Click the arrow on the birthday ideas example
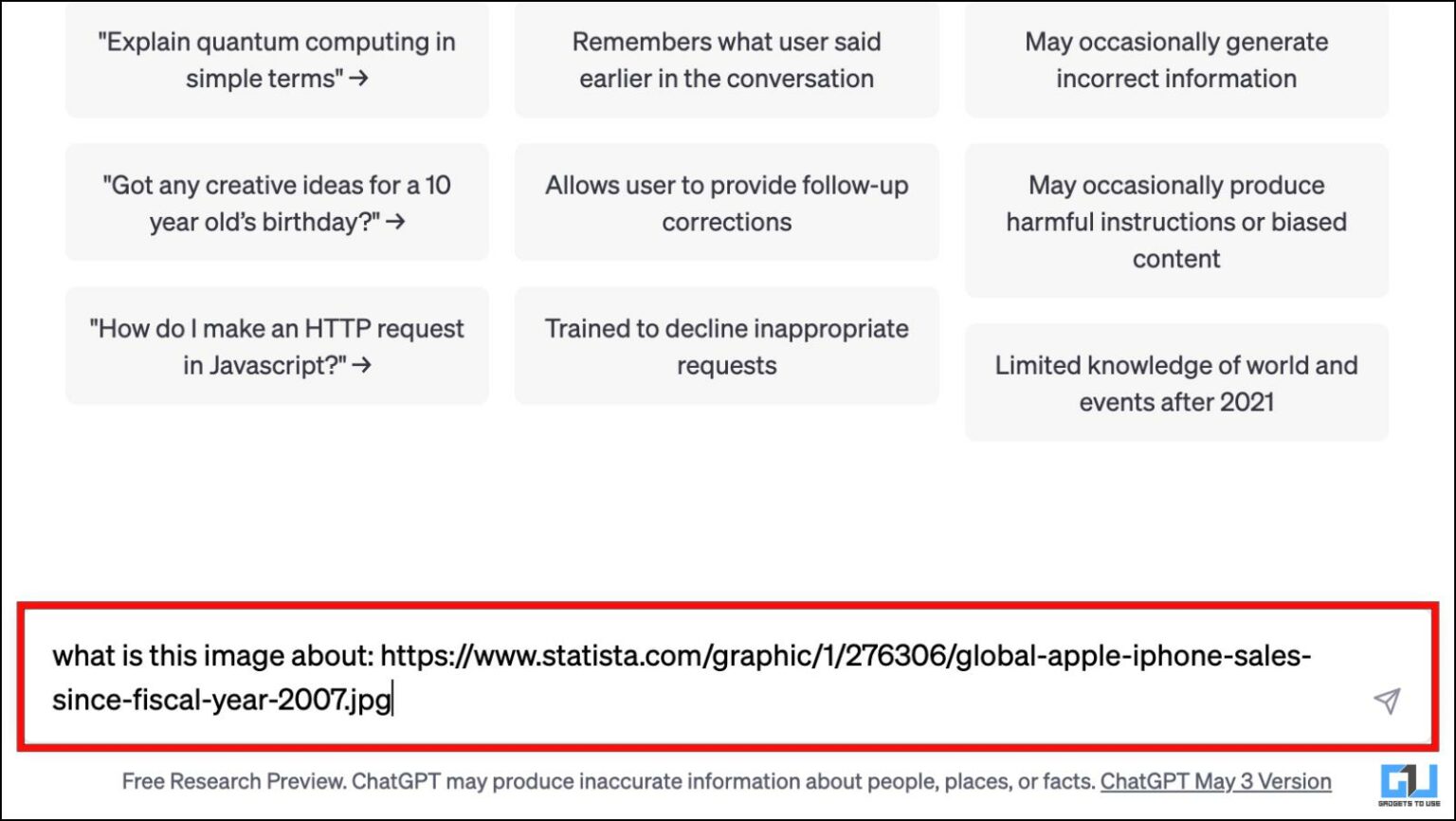 (x=395, y=223)
